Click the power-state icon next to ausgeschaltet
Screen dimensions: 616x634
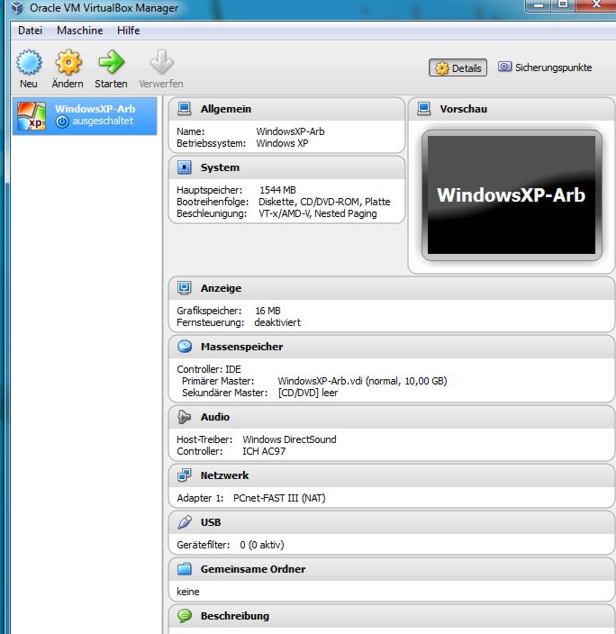tap(62, 121)
